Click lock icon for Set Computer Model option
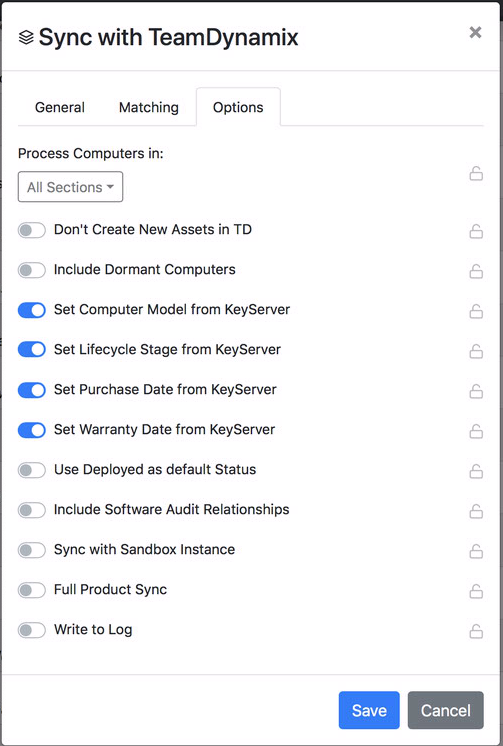This screenshot has height=746, width=503. pyautogui.click(x=476, y=311)
